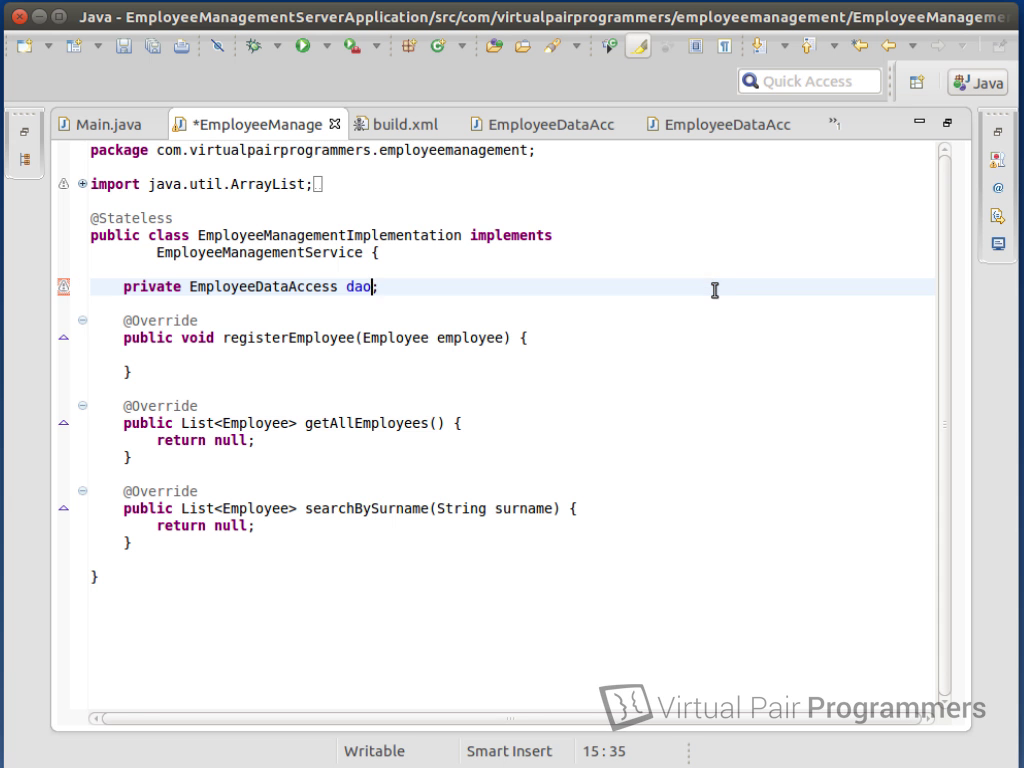Open EmployeeDataAcc tab next to build.xml

click(x=543, y=124)
